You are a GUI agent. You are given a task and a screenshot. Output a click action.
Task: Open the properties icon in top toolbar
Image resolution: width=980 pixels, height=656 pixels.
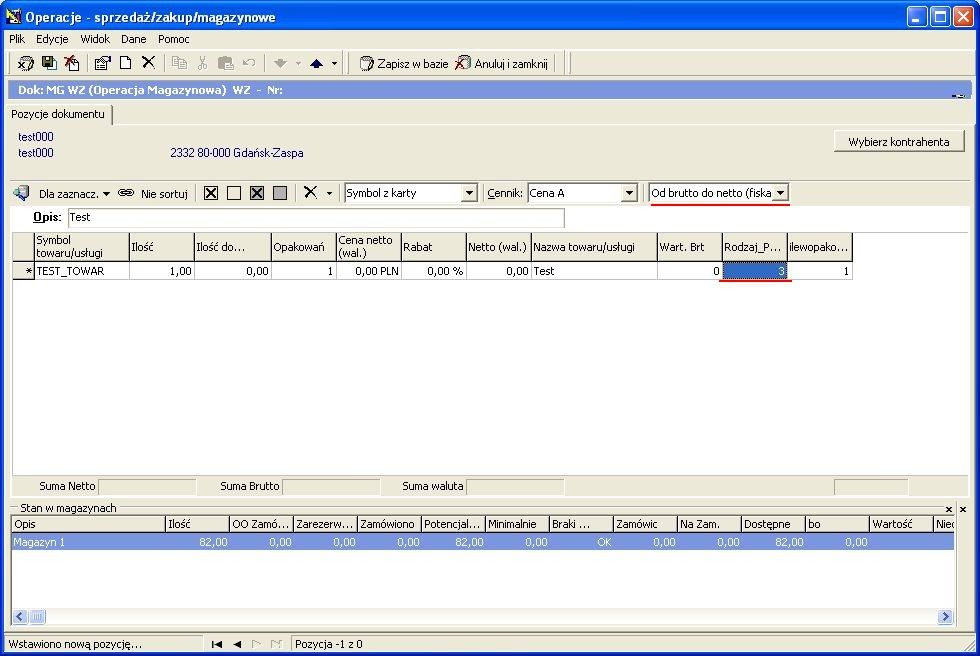tap(102, 62)
